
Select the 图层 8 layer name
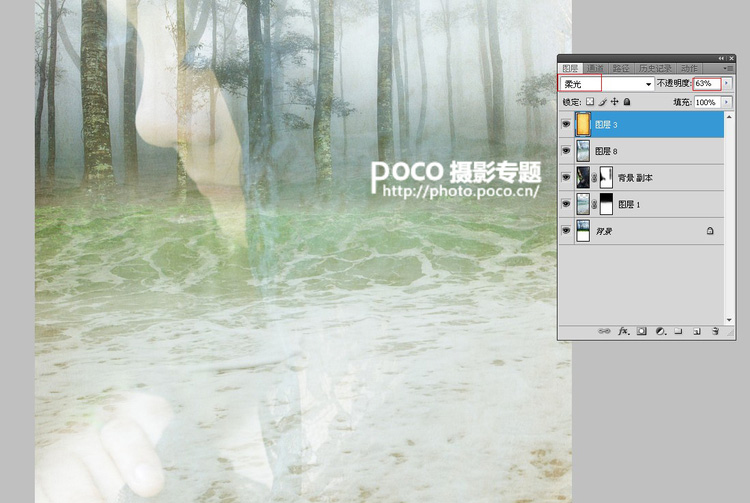pyautogui.click(x=606, y=151)
